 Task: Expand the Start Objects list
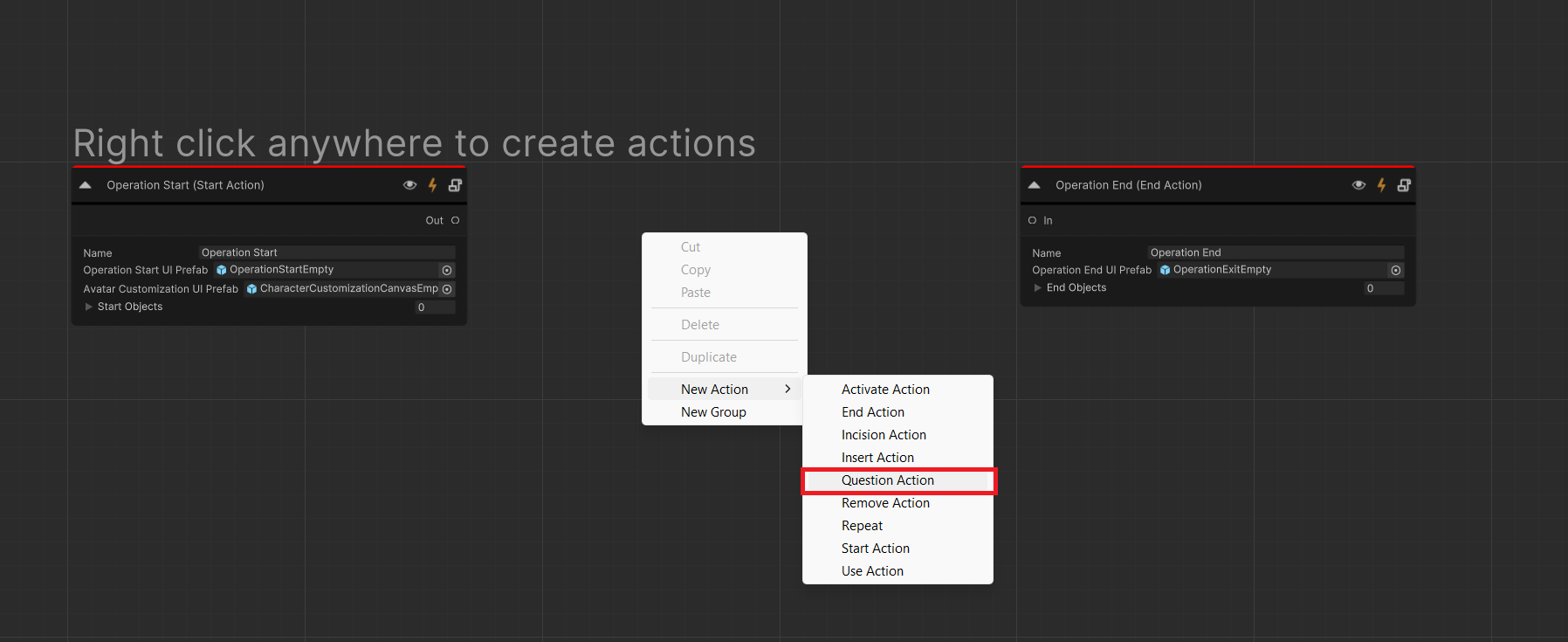click(x=89, y=307)
